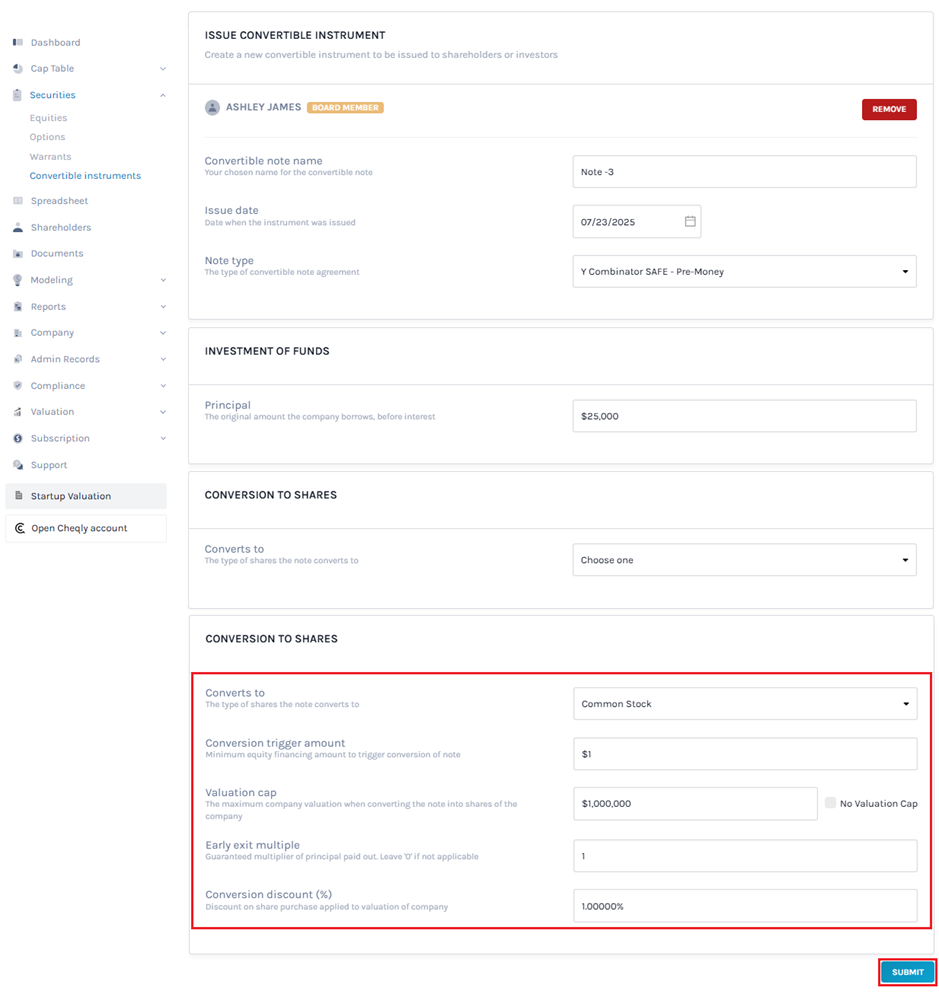The width and height of the screenshot is (939, 994).
Task: Click the Valuation chart icon
Action: (x=18, y=412)
